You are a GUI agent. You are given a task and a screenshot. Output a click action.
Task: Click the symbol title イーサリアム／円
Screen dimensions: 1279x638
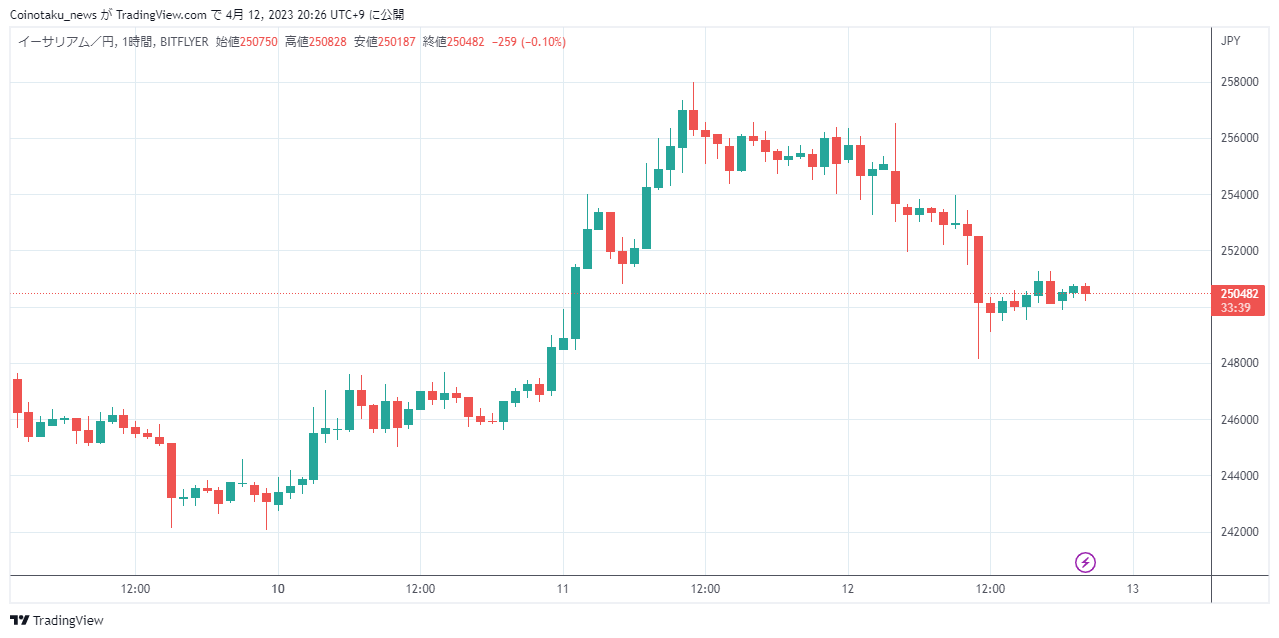65,42
